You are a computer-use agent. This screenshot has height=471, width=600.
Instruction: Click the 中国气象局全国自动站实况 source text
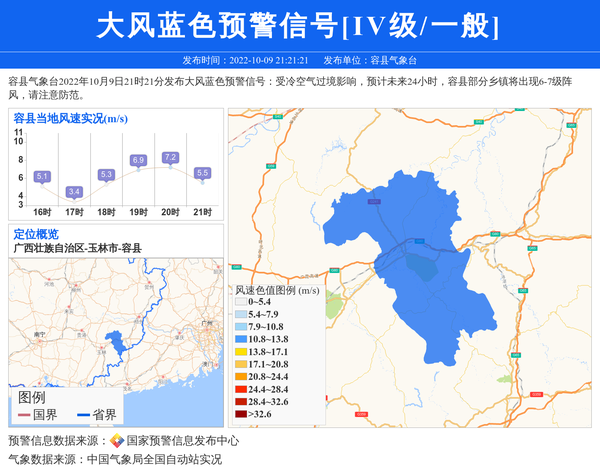(154, 460)
